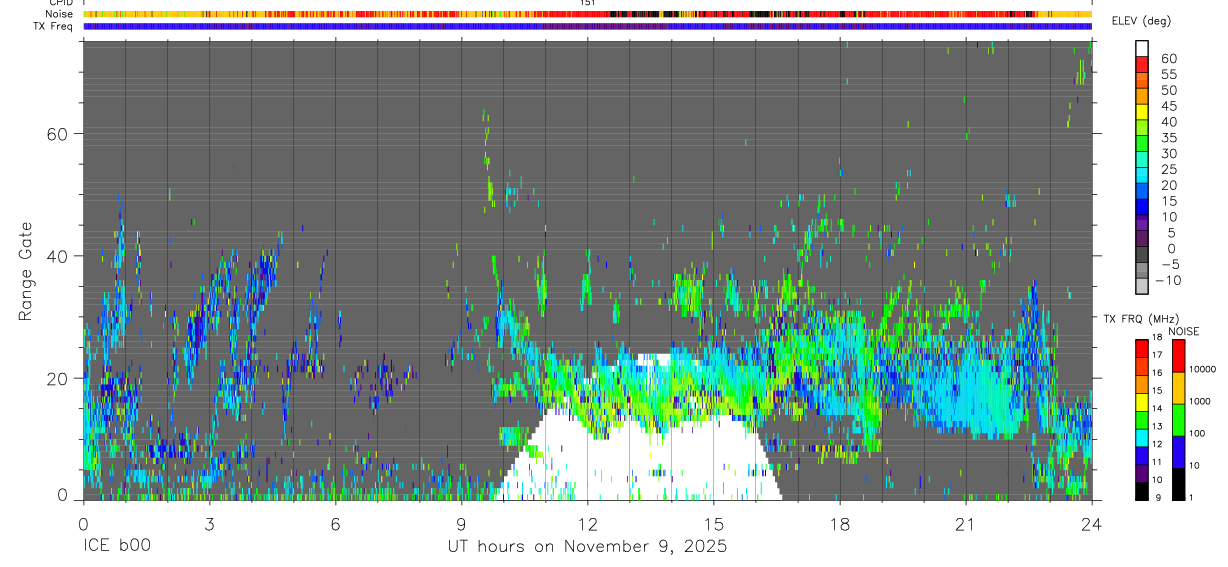Viewport: 1228px width, 567px height.
Task: Click the 'Range Gate' y-axis label
Action: 27,271
